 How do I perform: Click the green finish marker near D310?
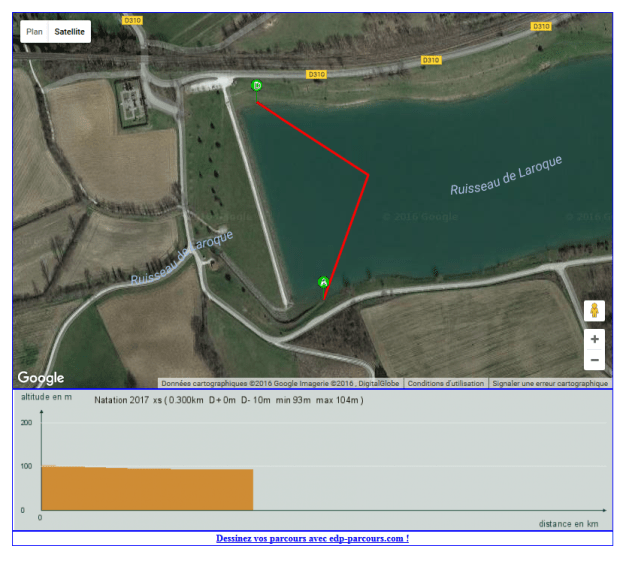pos(257,85)
